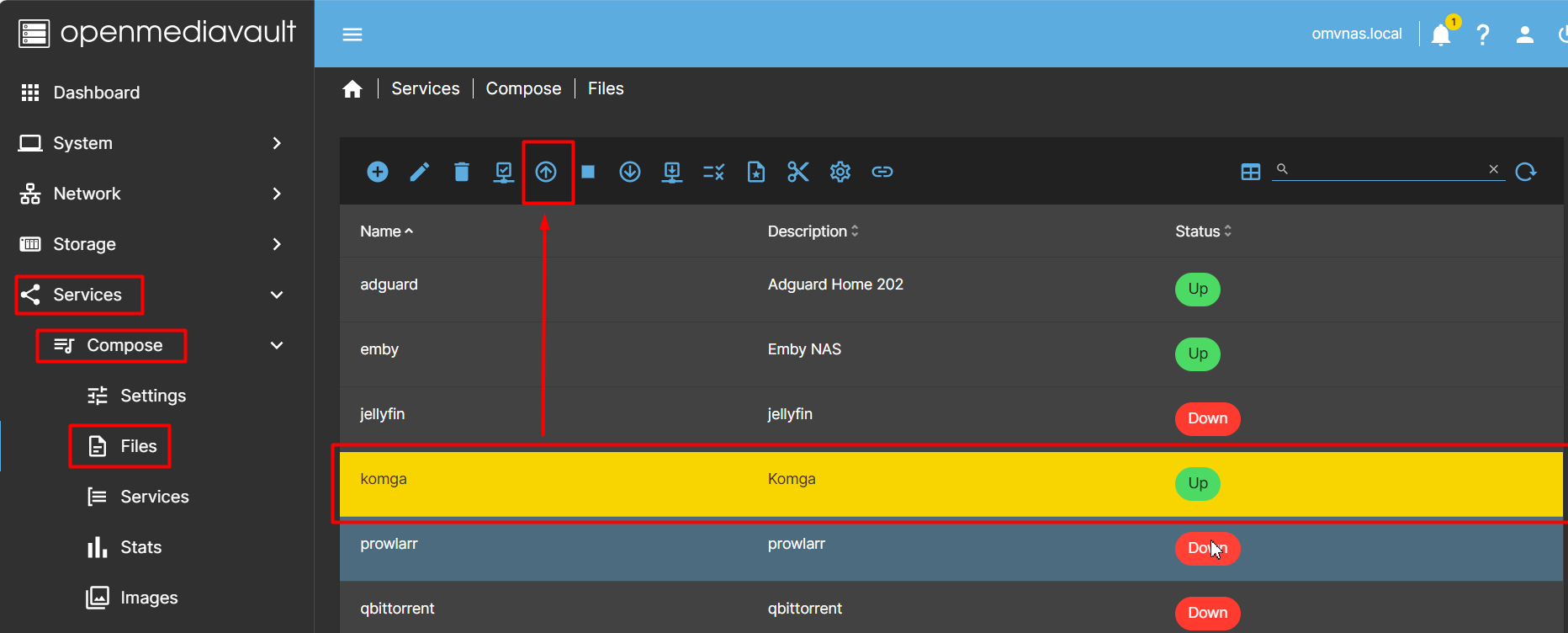The height and width of the screenshot is (633, 1568).
Task: Collapse the Services chevron
Action: pyautogui.click(x=277, y=295)
